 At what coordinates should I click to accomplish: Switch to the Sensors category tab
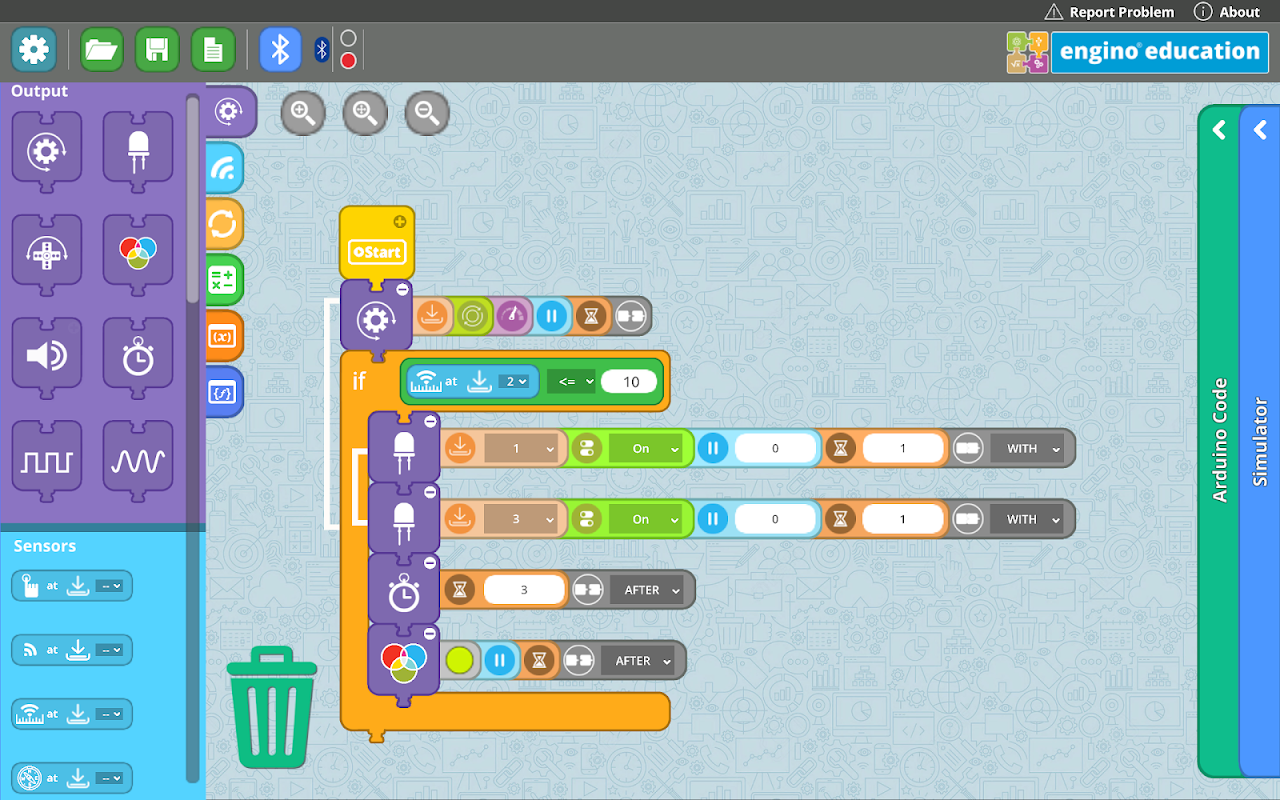(224, 168)
